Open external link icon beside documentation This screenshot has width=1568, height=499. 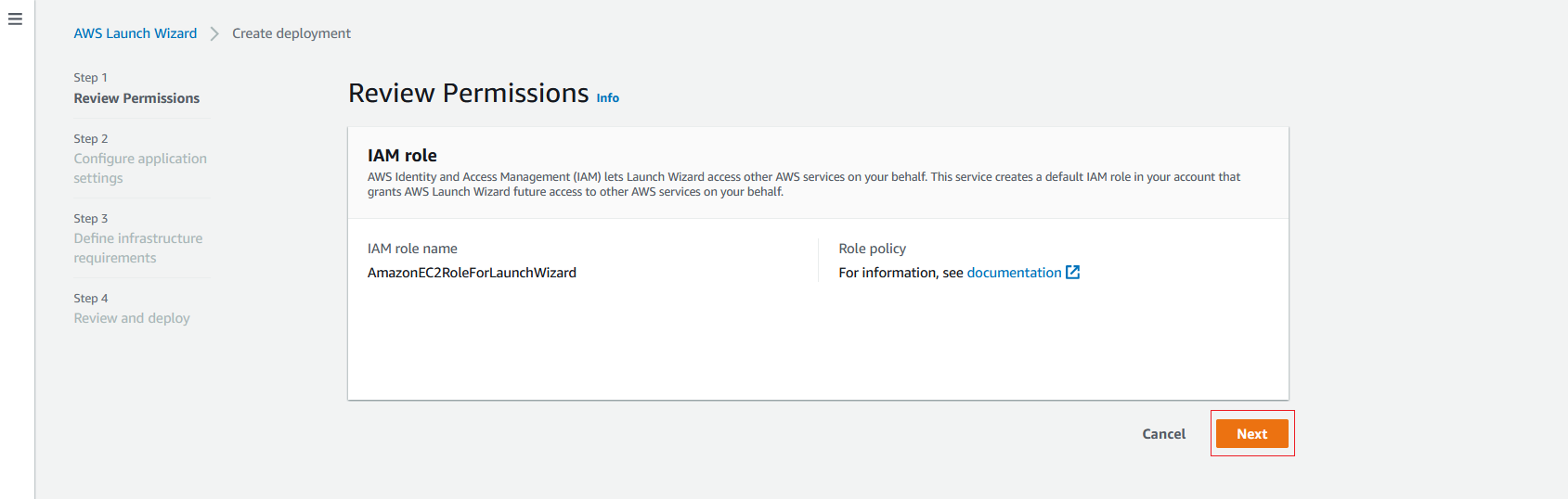pos(1073,272)
